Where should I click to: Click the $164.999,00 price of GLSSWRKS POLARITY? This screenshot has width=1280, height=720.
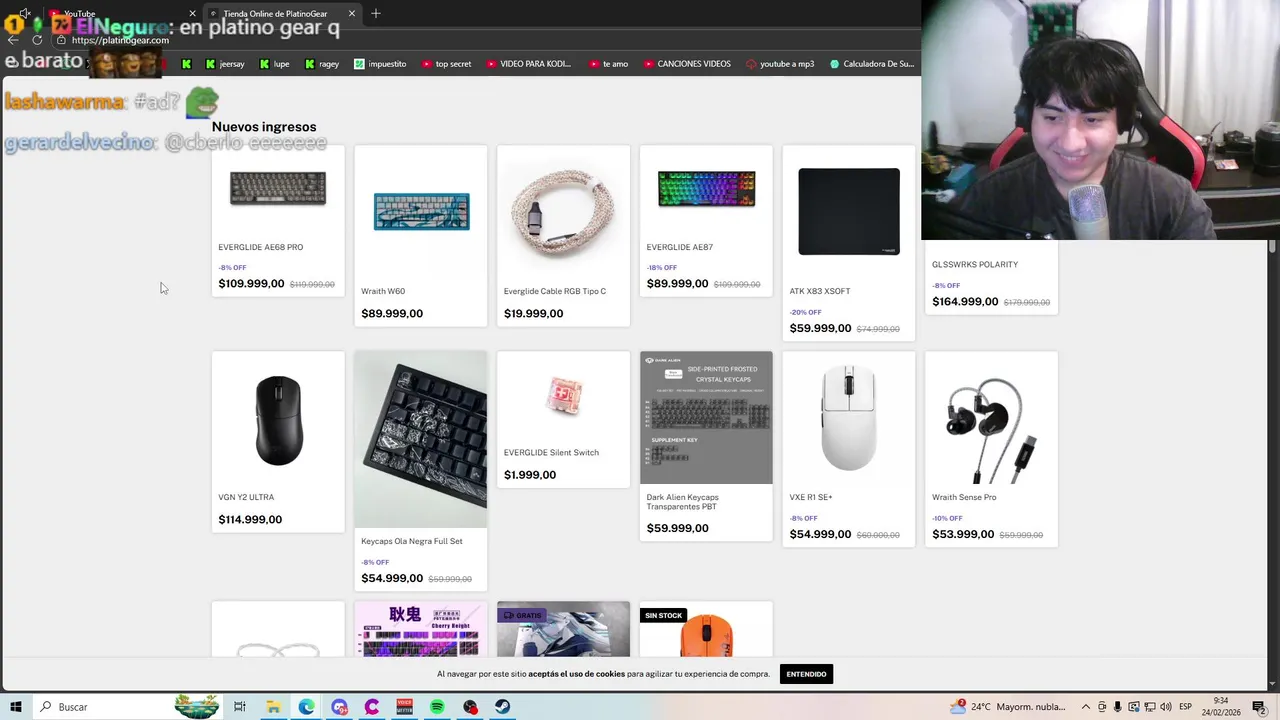pyautogui.click(x=965, y=302)
